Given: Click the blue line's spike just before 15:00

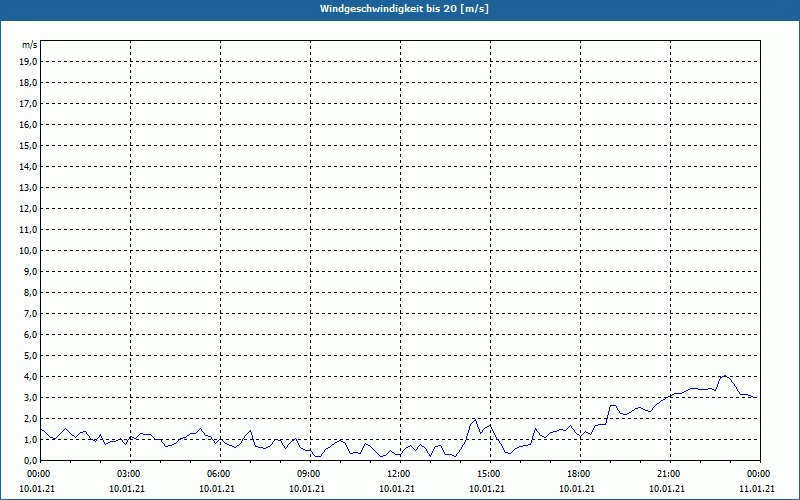Looking at the screenshot, I should (475, 420).
